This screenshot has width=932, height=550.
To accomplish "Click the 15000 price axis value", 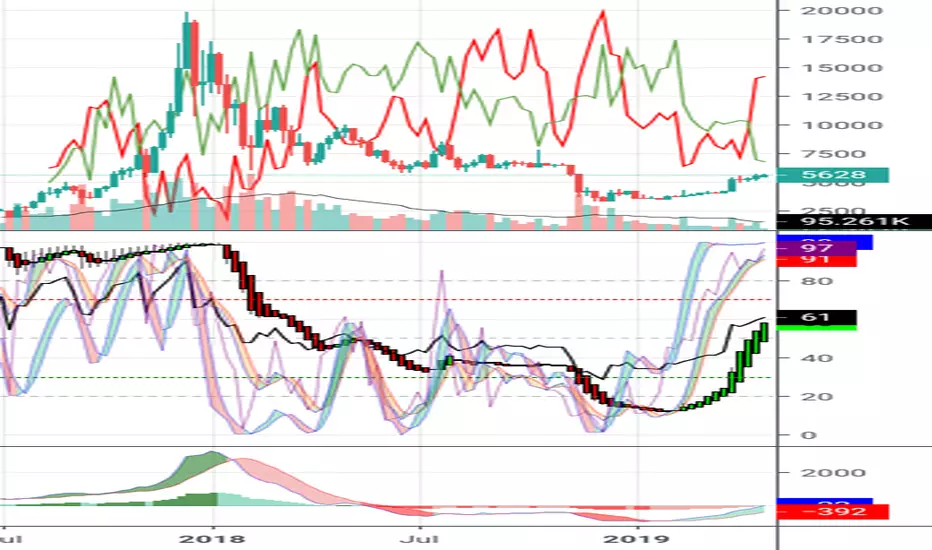I will (x=842, y=68).
